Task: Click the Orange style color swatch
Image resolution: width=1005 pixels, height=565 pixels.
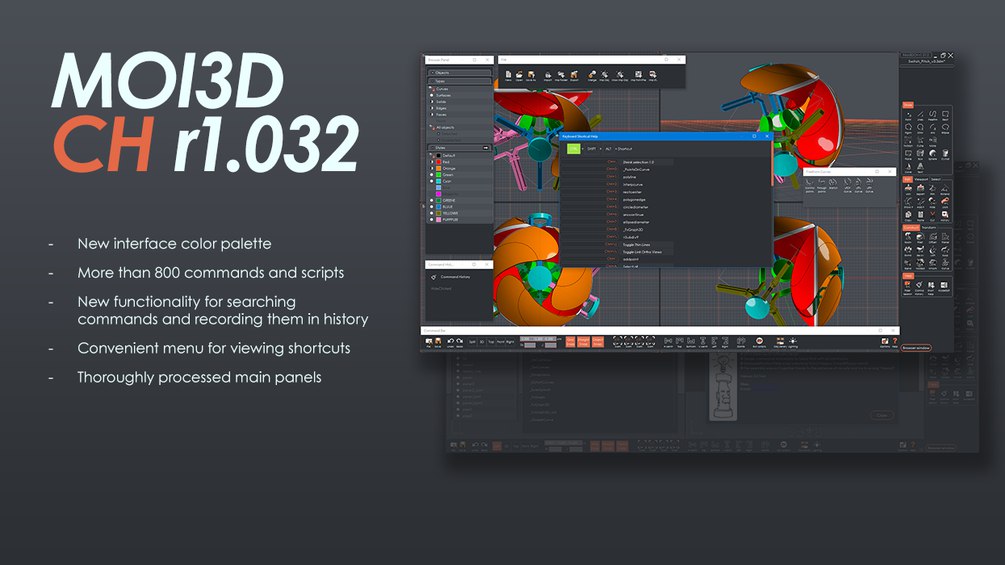Action: click(438, 168)
